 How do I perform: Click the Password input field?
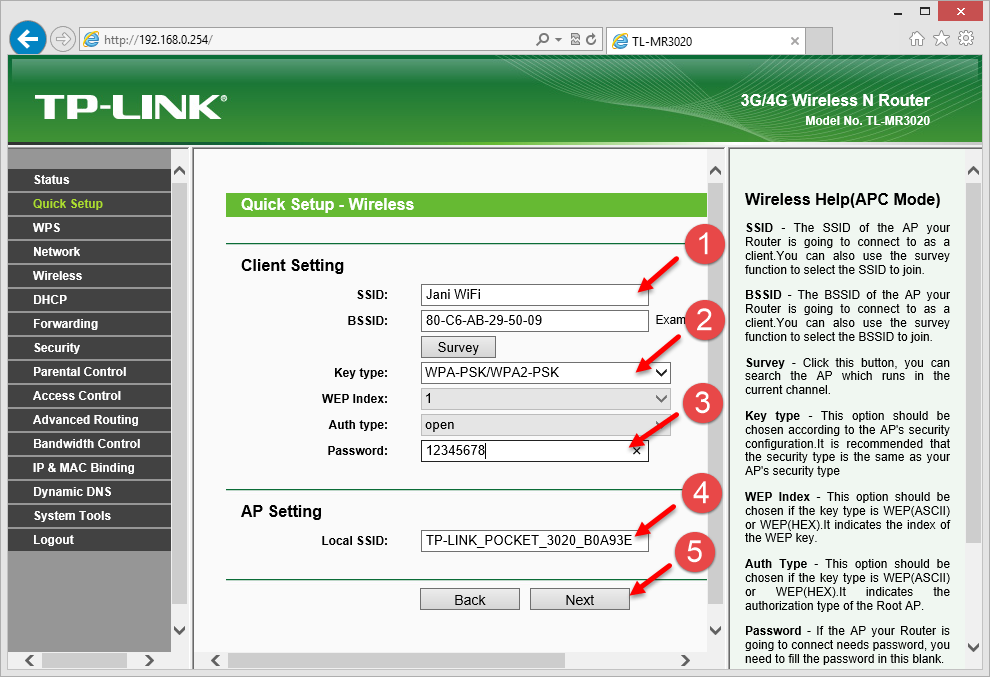(534, 451)
